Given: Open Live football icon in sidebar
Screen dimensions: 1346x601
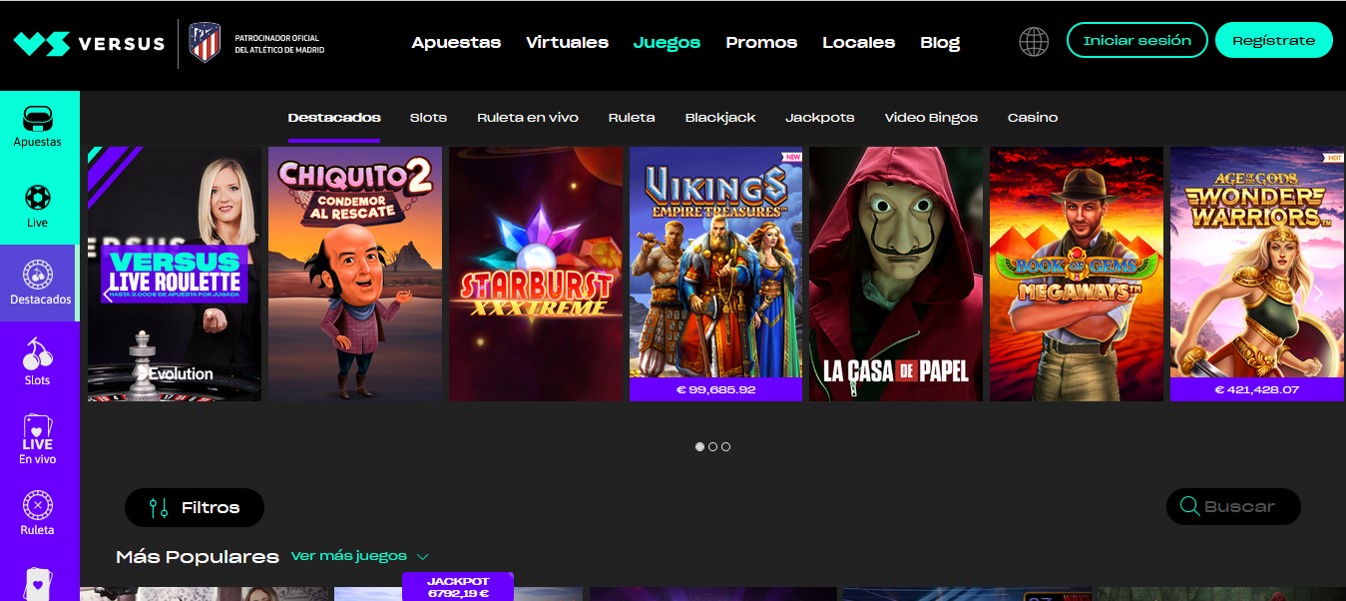Looking at the screenshot, I should click(x=38, y=198).
